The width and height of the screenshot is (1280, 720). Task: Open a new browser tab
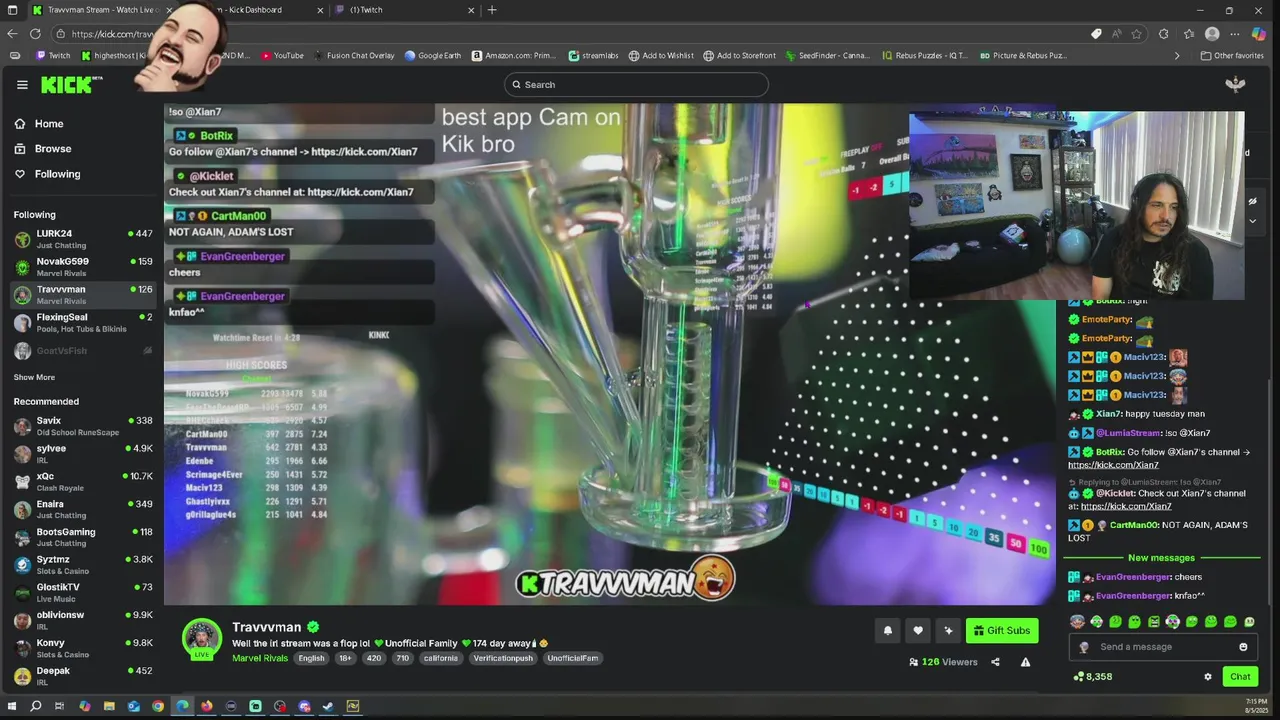[x=492, y=10]
